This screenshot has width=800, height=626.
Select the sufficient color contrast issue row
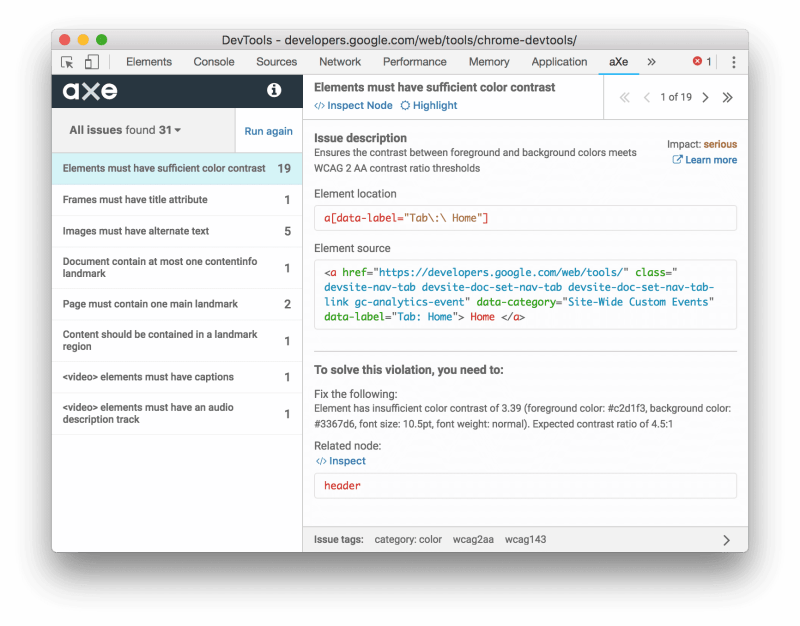[x=177, y=169]
